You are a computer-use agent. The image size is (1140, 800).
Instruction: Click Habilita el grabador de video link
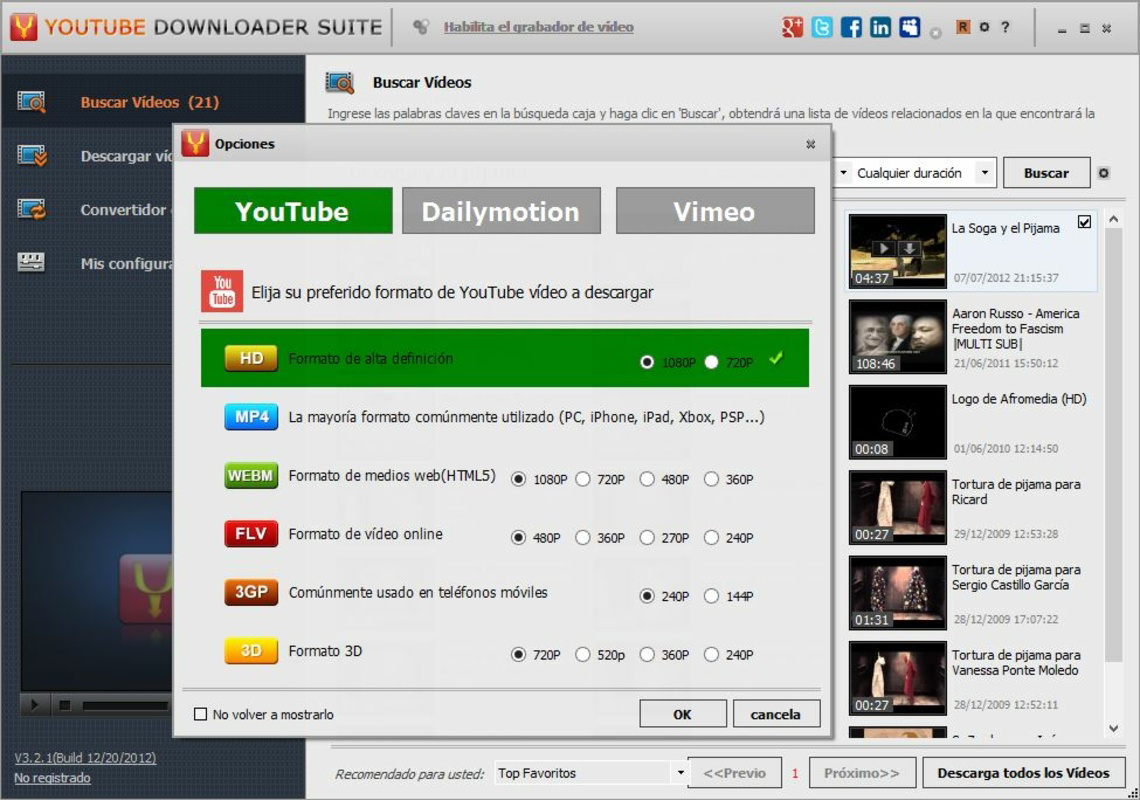[x=539, y=27]
